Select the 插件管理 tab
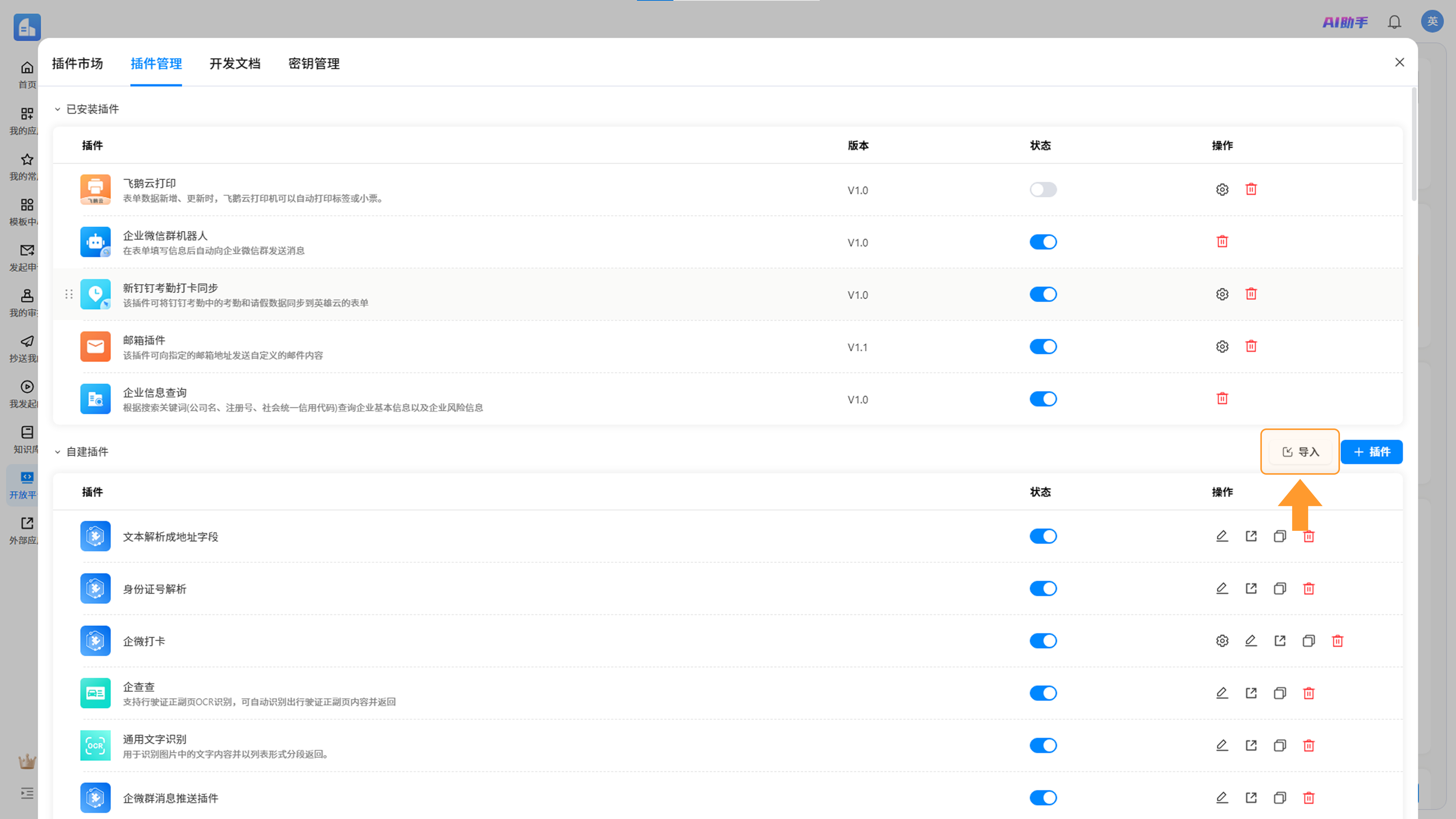 pos(156,63)
